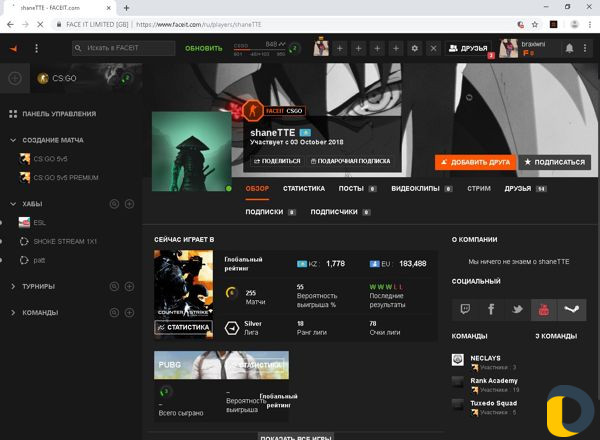
Task: Click the browser address bar URL
Action: coord(199,24)
